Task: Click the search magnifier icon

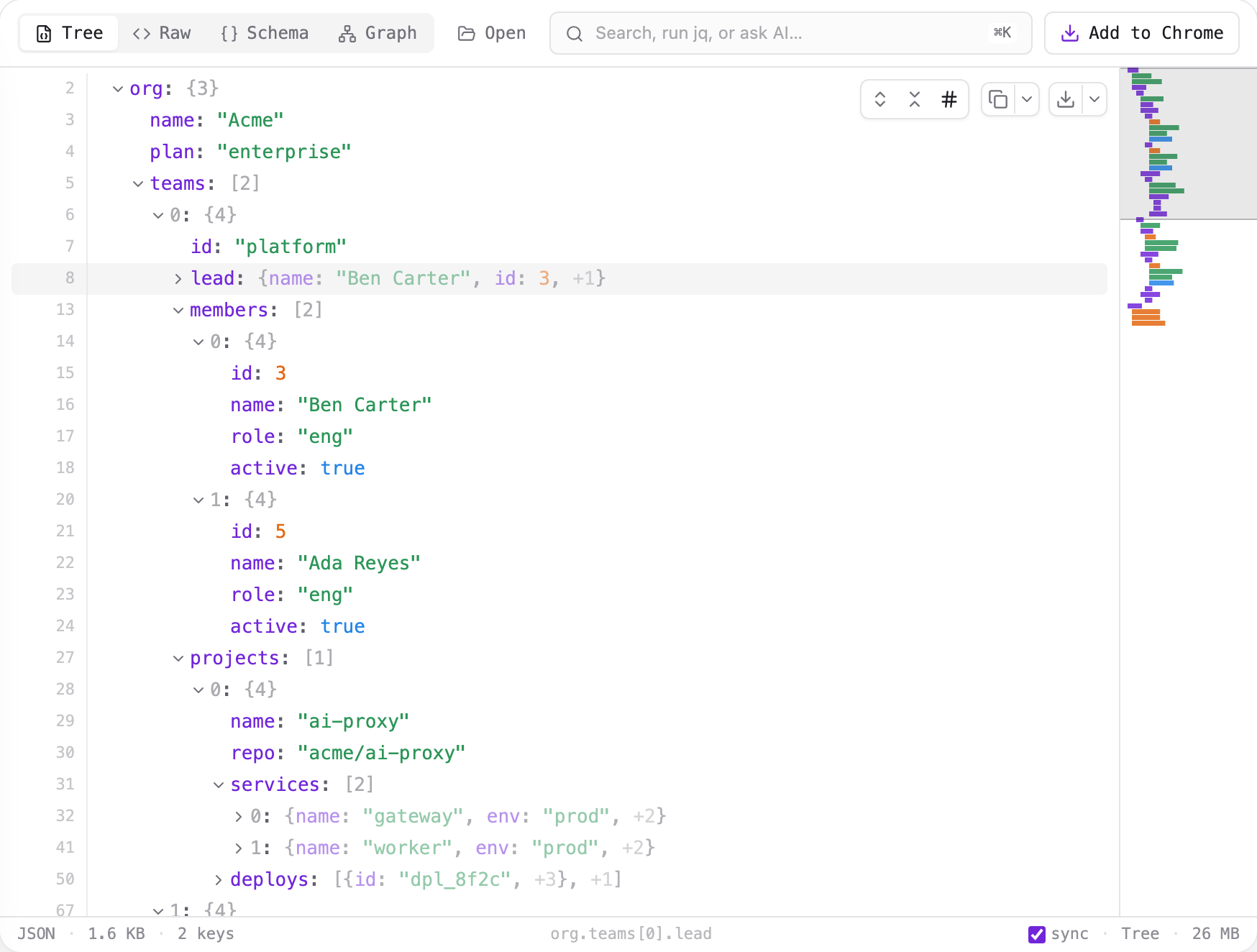Action: click(x=574, y=33)
